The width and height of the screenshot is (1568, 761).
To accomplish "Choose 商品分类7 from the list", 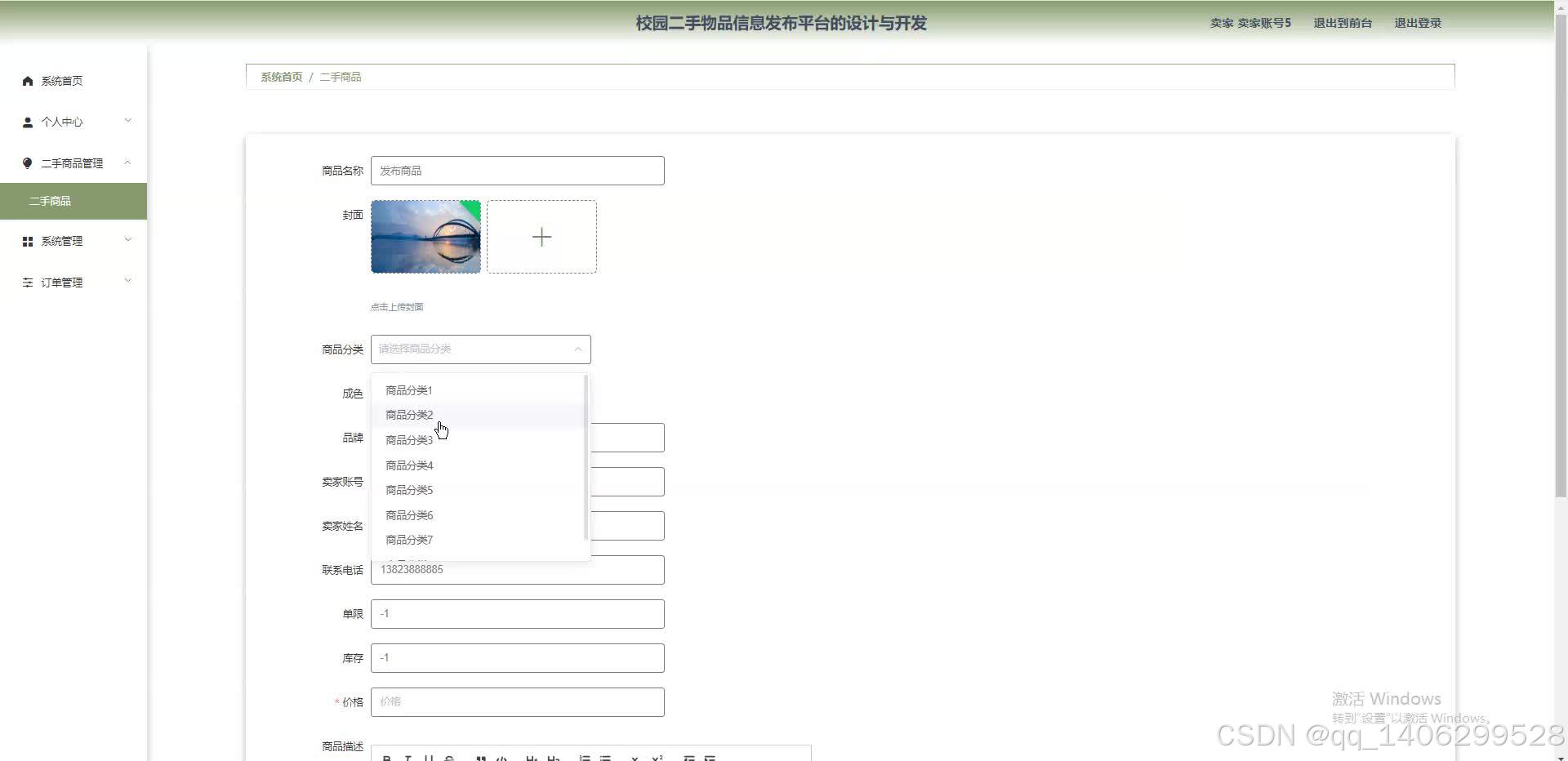I will [479, 540].
